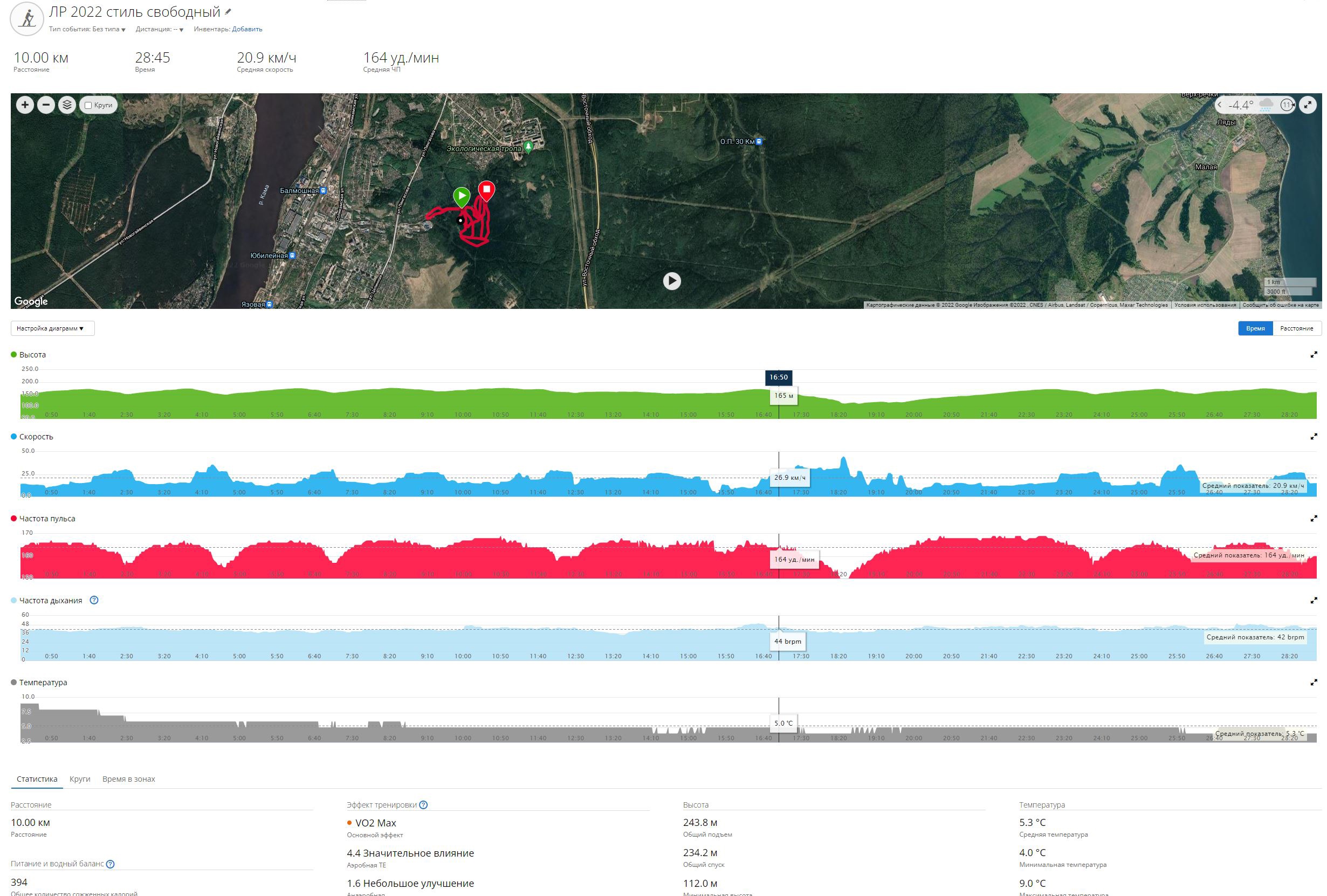Click the pencil edit icon beside the title

tap(229, 12)
